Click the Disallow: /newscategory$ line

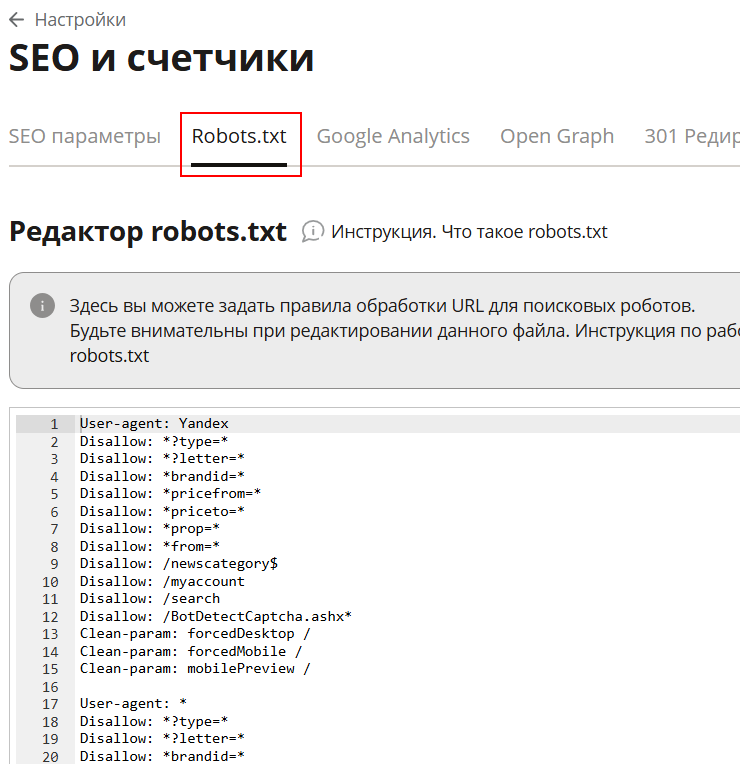pyautogui.click(x=179, y=564)
